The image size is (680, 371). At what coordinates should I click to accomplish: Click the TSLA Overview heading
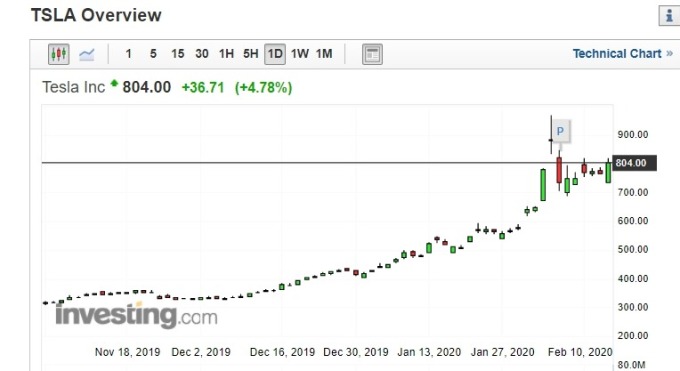[x=96, y=15]
